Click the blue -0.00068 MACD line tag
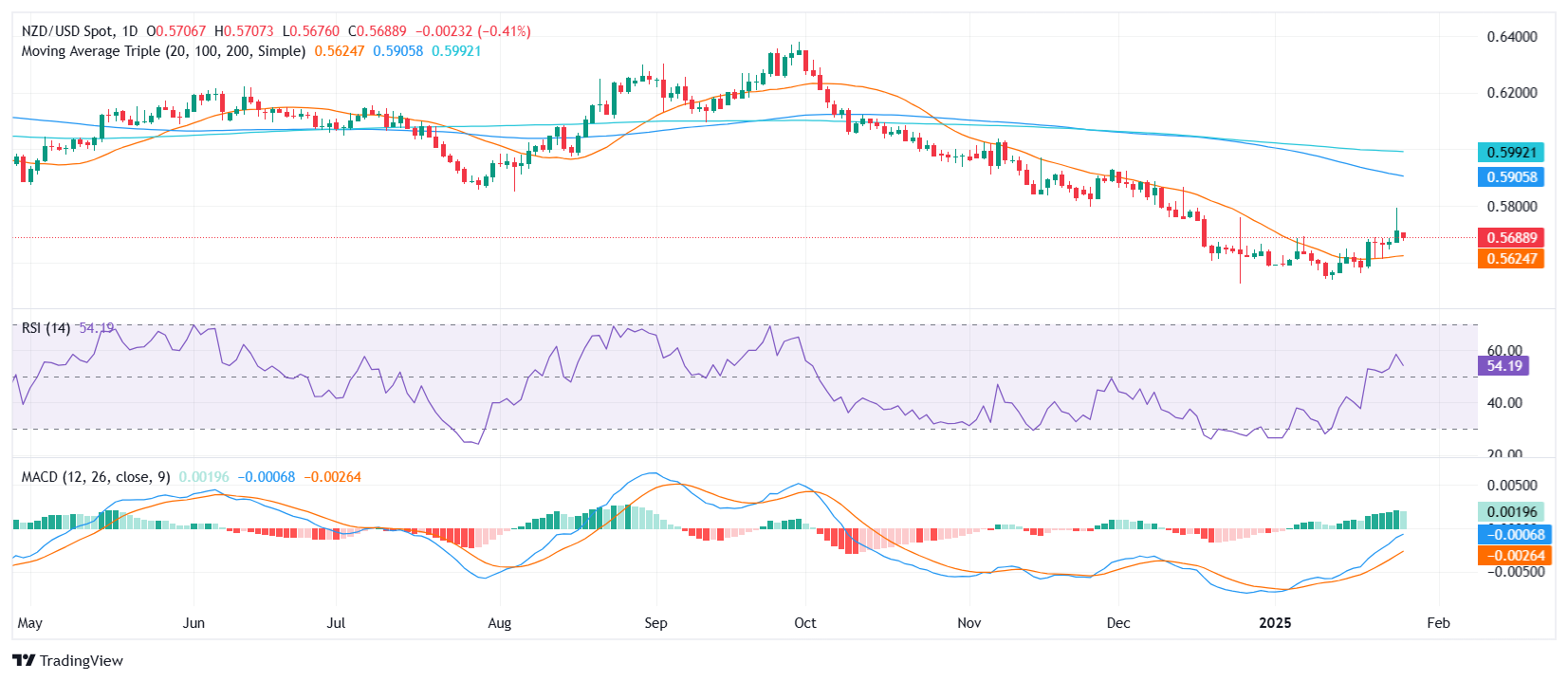Viewport: 1568px width, 681px height. pyautogui.click(x=1511, y=535)
